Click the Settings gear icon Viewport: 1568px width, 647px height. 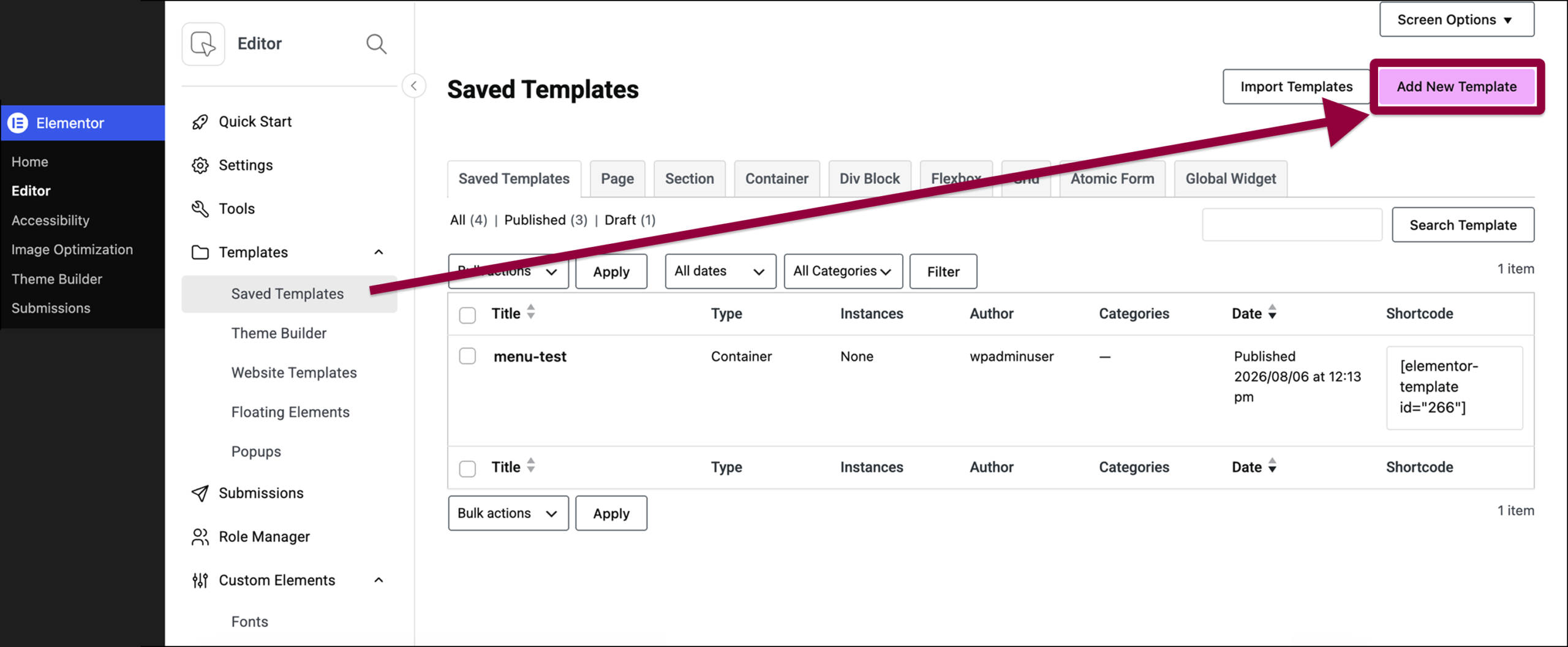click(x=200, y=165)
